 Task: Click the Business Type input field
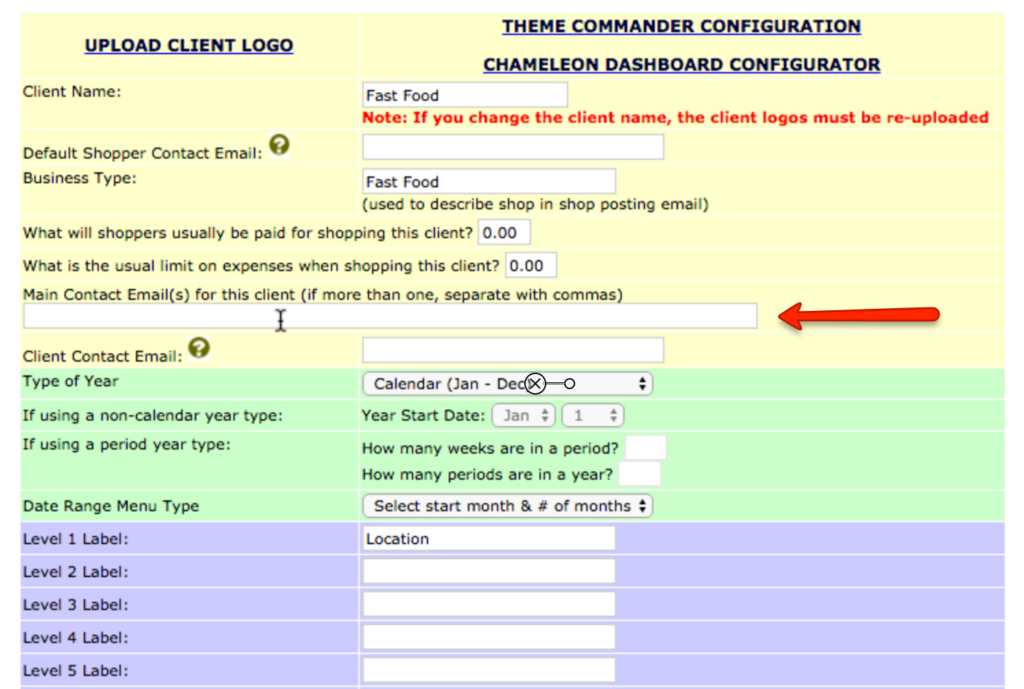pyautogui.click(x=489, y=182)
